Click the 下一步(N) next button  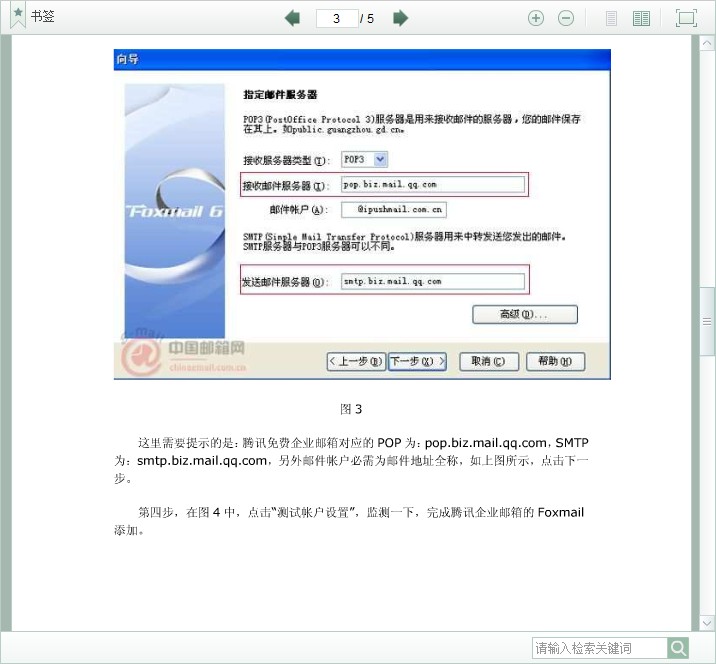pos(417,361)
